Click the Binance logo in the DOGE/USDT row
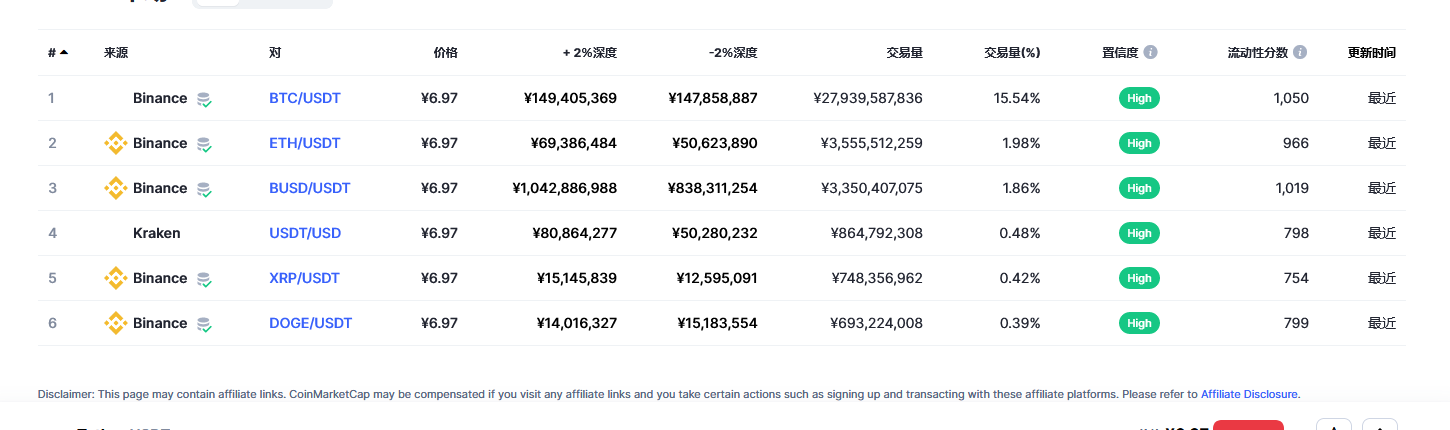The width and height of the screenshot is (1450, 430). 116,323
